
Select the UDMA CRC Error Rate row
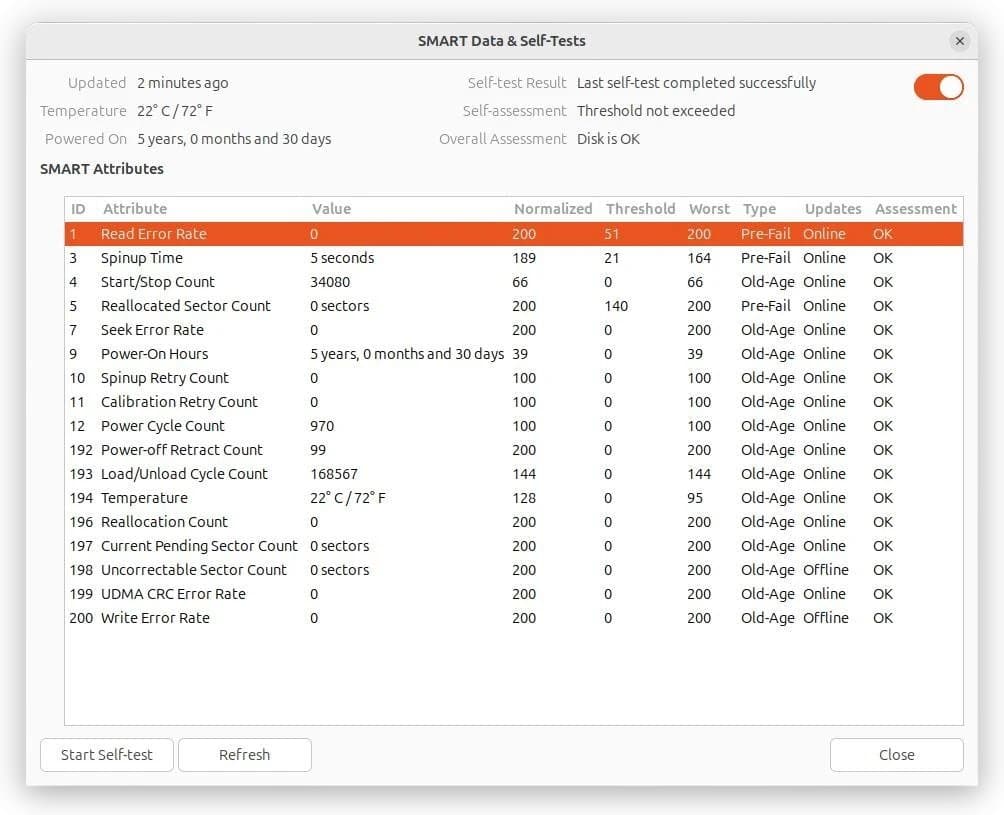[x=173, y=594]
